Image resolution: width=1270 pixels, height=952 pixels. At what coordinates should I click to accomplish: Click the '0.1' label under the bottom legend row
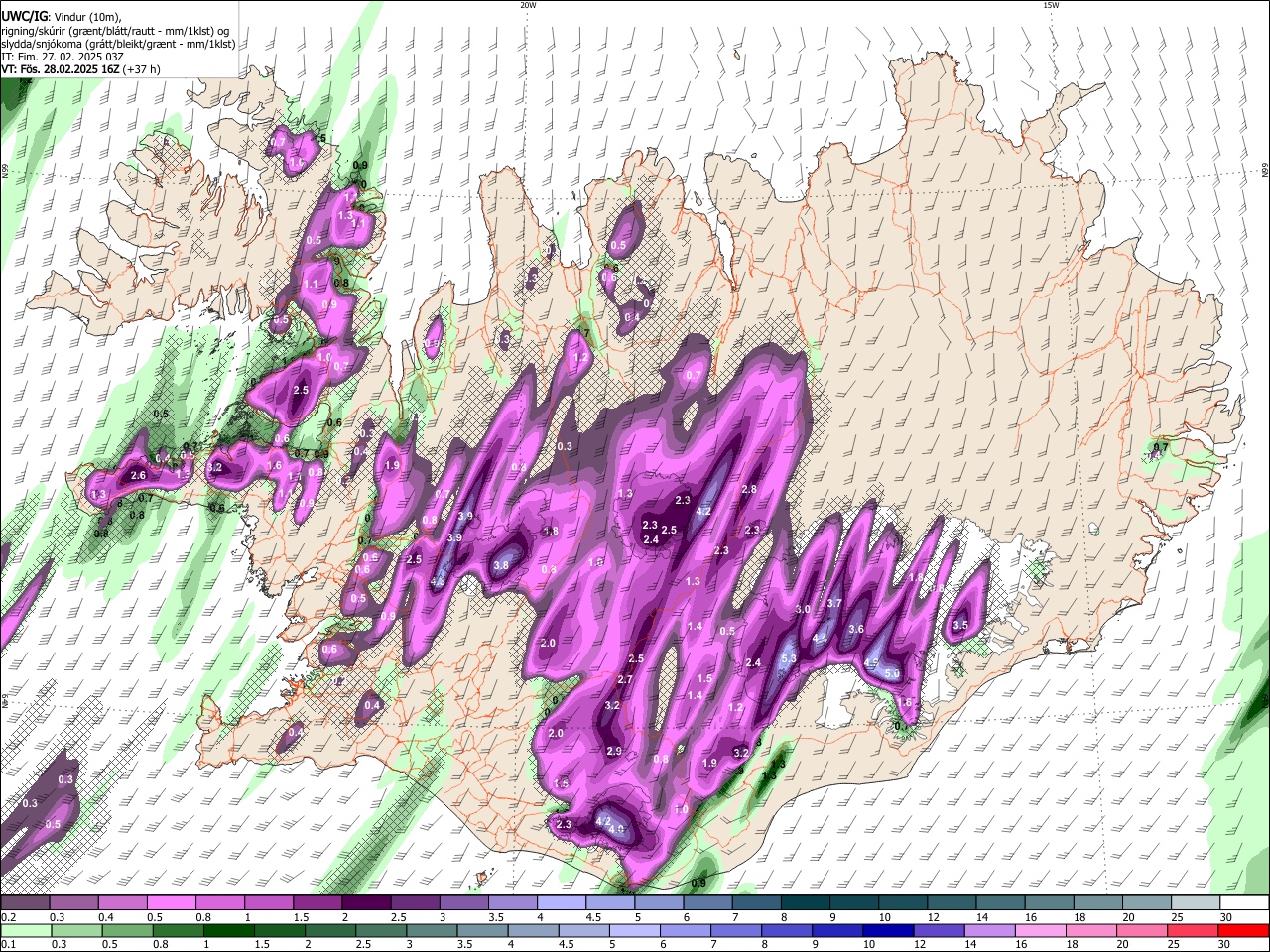click(8, 944)
